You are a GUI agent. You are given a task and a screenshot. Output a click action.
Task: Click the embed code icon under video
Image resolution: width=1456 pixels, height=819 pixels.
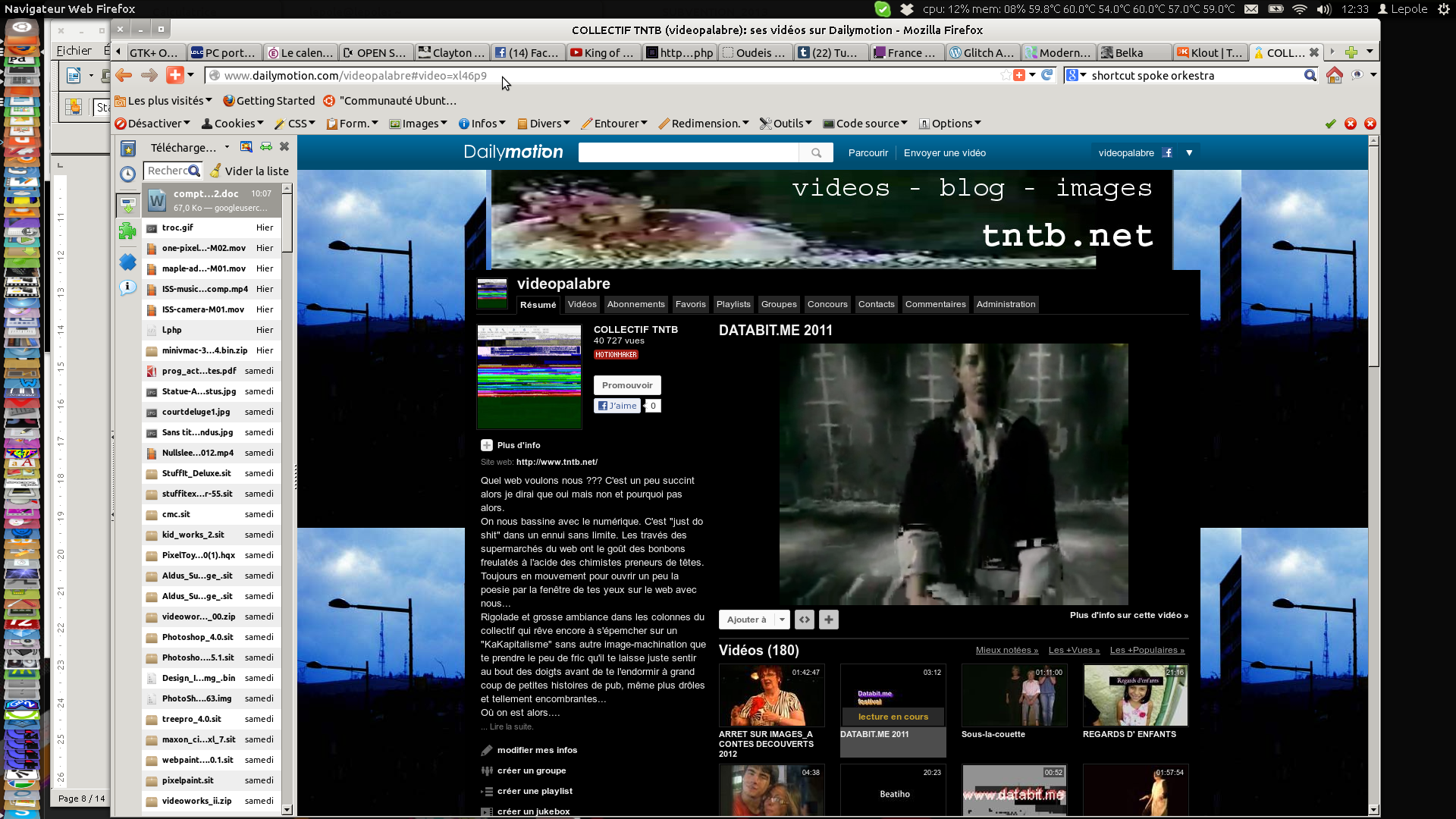[x=805, y=620]
